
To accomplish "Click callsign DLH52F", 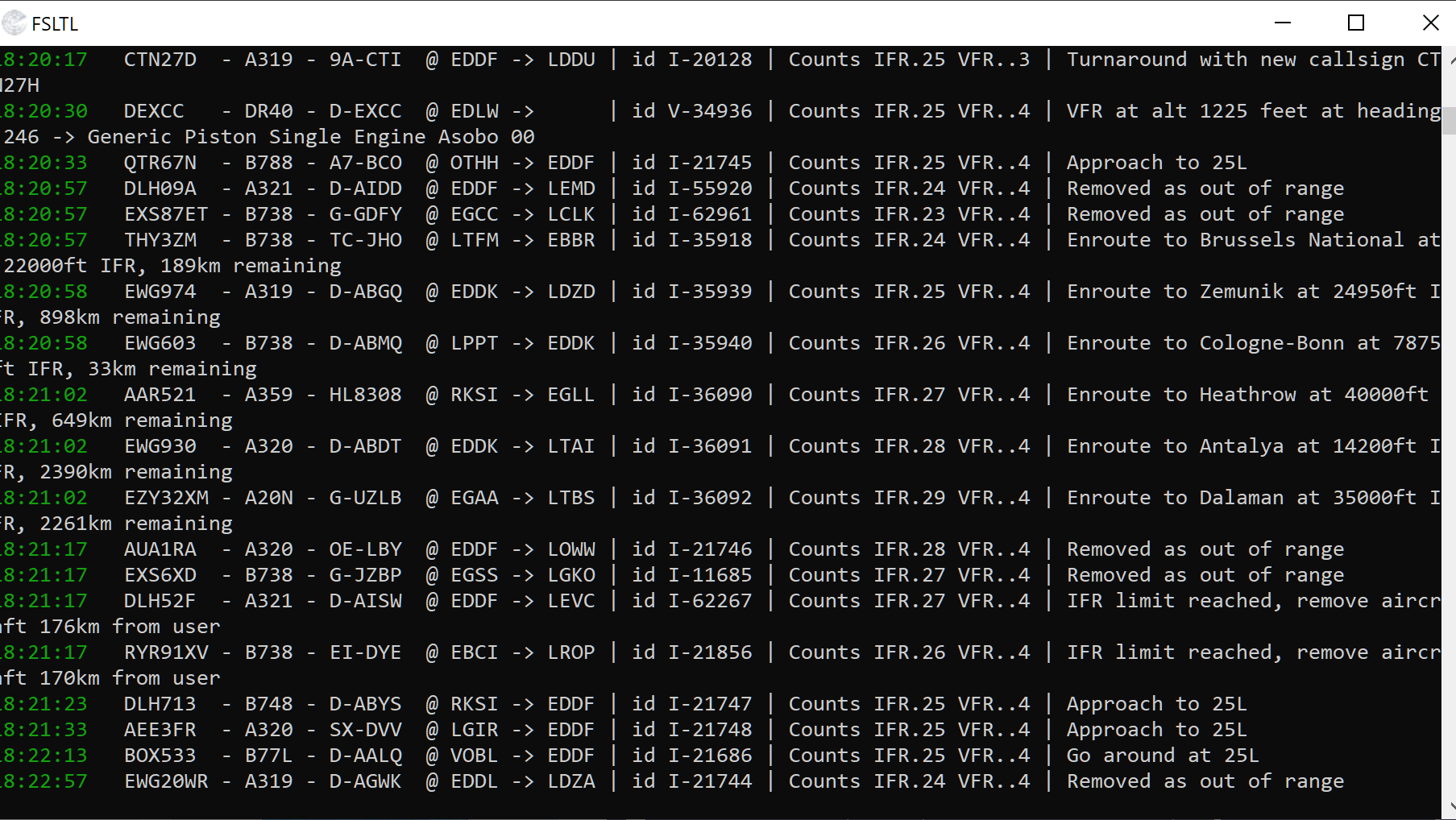I will 160,601.
